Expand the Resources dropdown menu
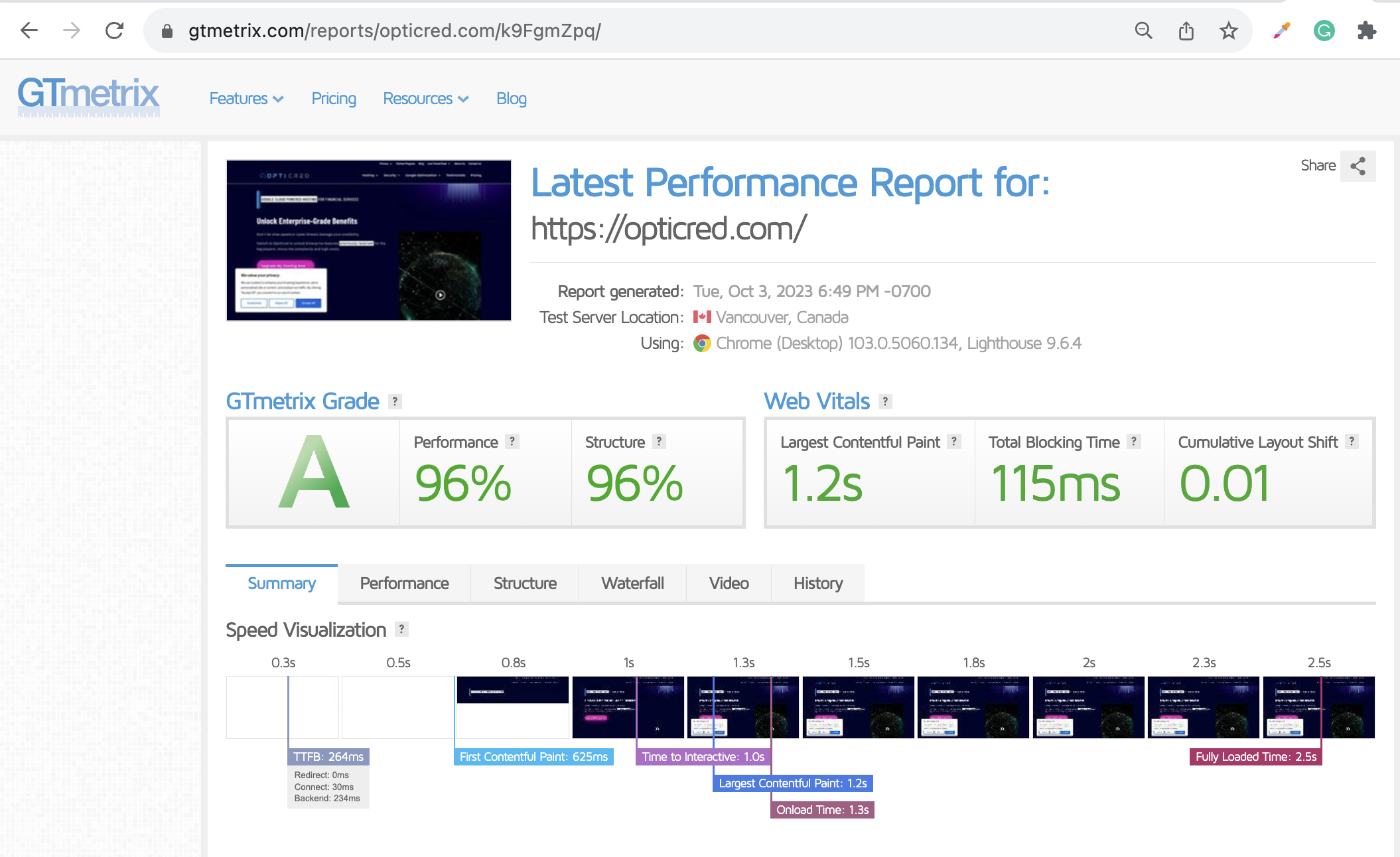The width and height of the screenshot is (1400, 857). click(425, 99)
